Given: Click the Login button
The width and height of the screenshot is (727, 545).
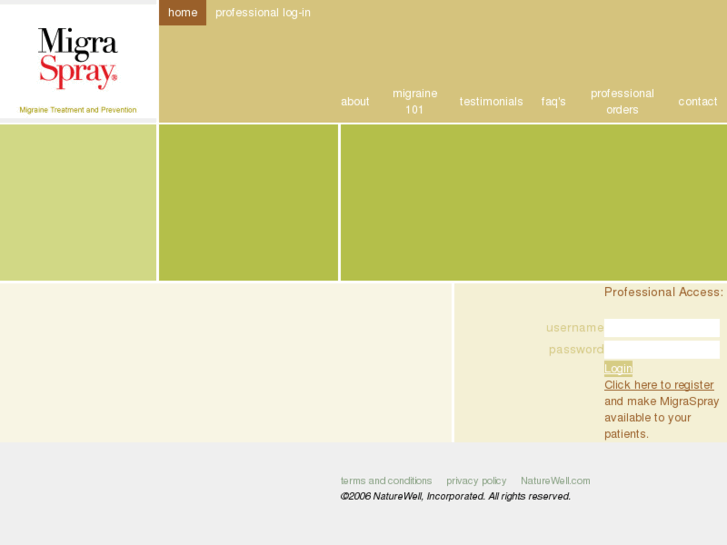Looking at the screenshot, I should pyautogui.click(x=618, y=368).
